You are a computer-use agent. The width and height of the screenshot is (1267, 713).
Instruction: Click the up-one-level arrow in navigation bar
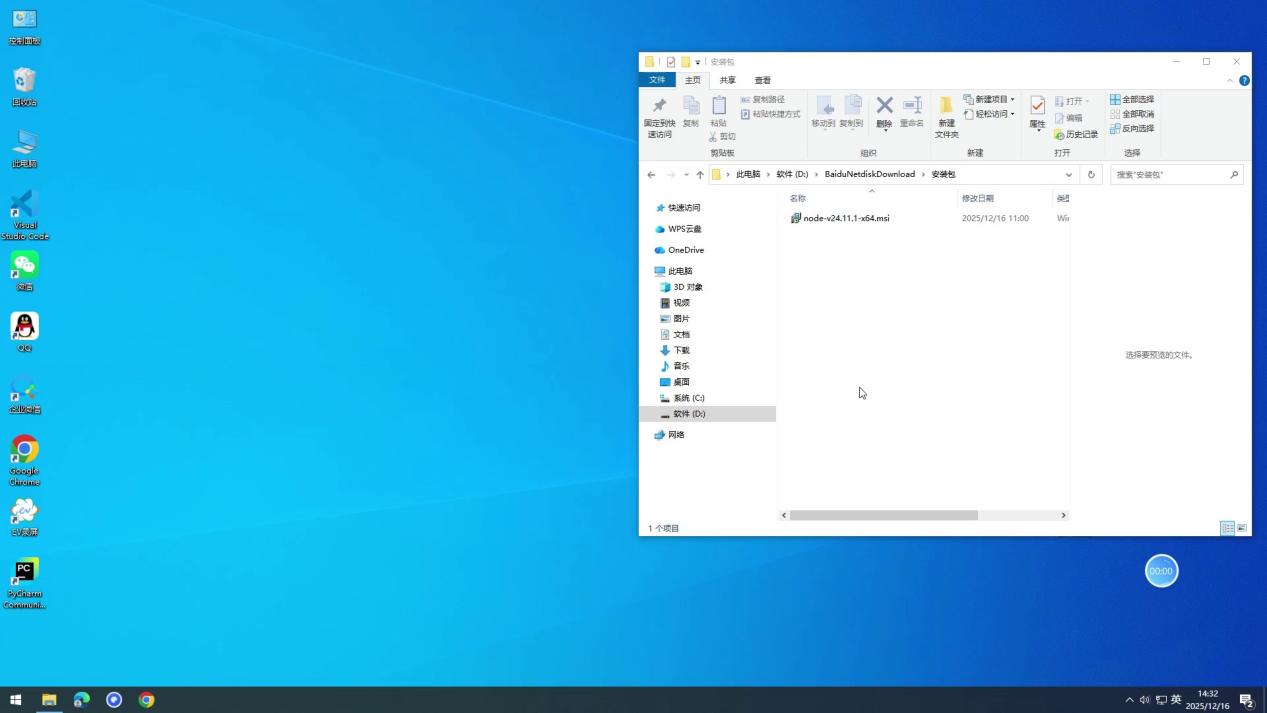pyautogui.click(x=700, y=174)
